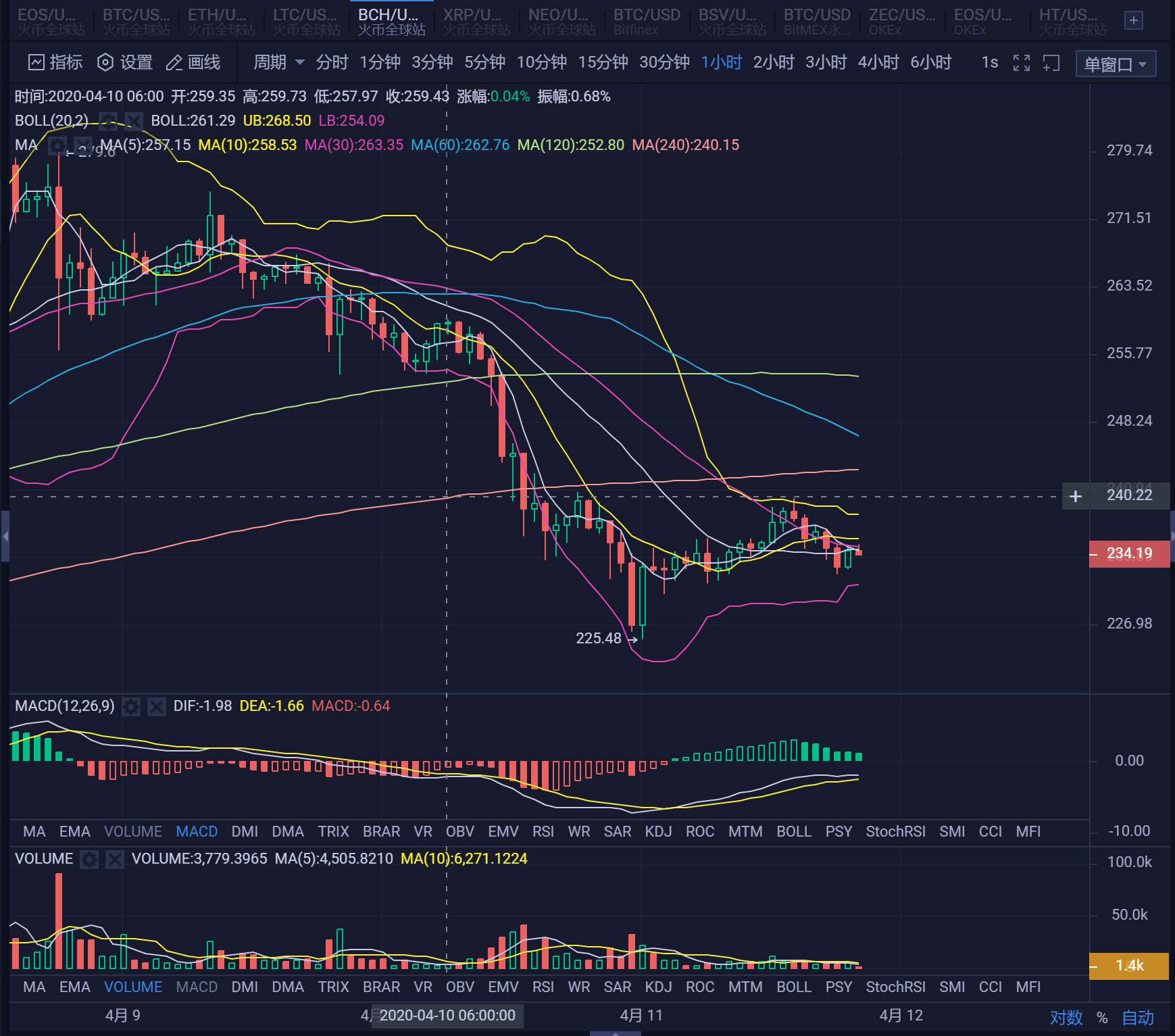Close the BOLL overlay indicator
This screenshot has width=1175, height=1036.
pos(134,122)
